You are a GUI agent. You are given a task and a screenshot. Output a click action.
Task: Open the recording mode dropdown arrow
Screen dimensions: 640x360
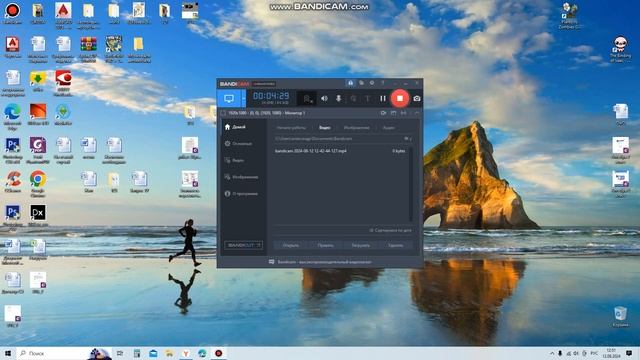(x=244, y=98)
